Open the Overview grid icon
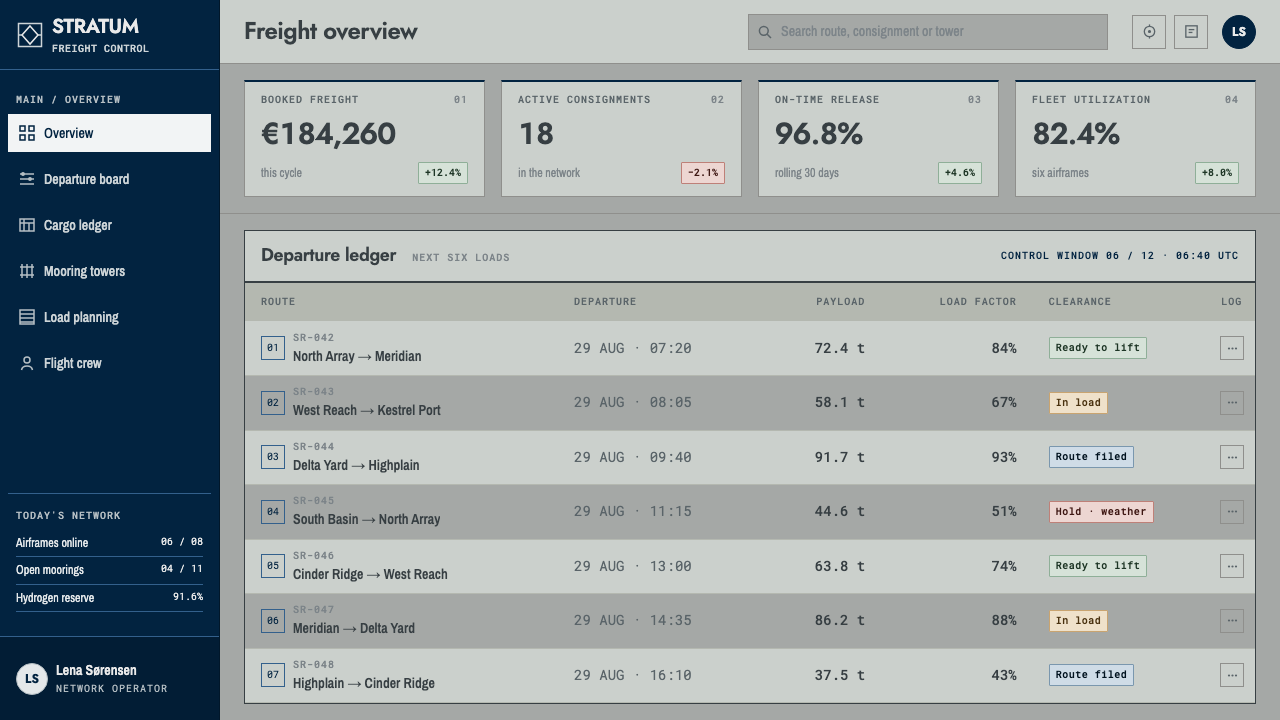The height and width of the screenshot is (720, 1280). [27, 133]
